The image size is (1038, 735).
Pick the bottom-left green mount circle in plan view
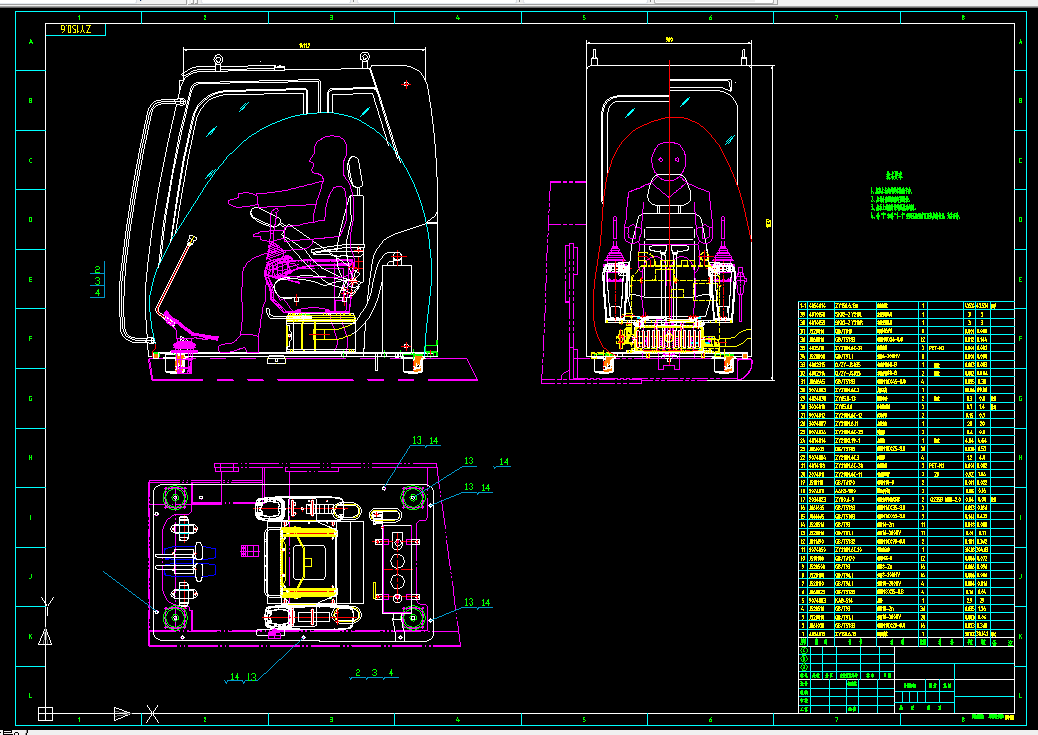[x=175, y=618]
